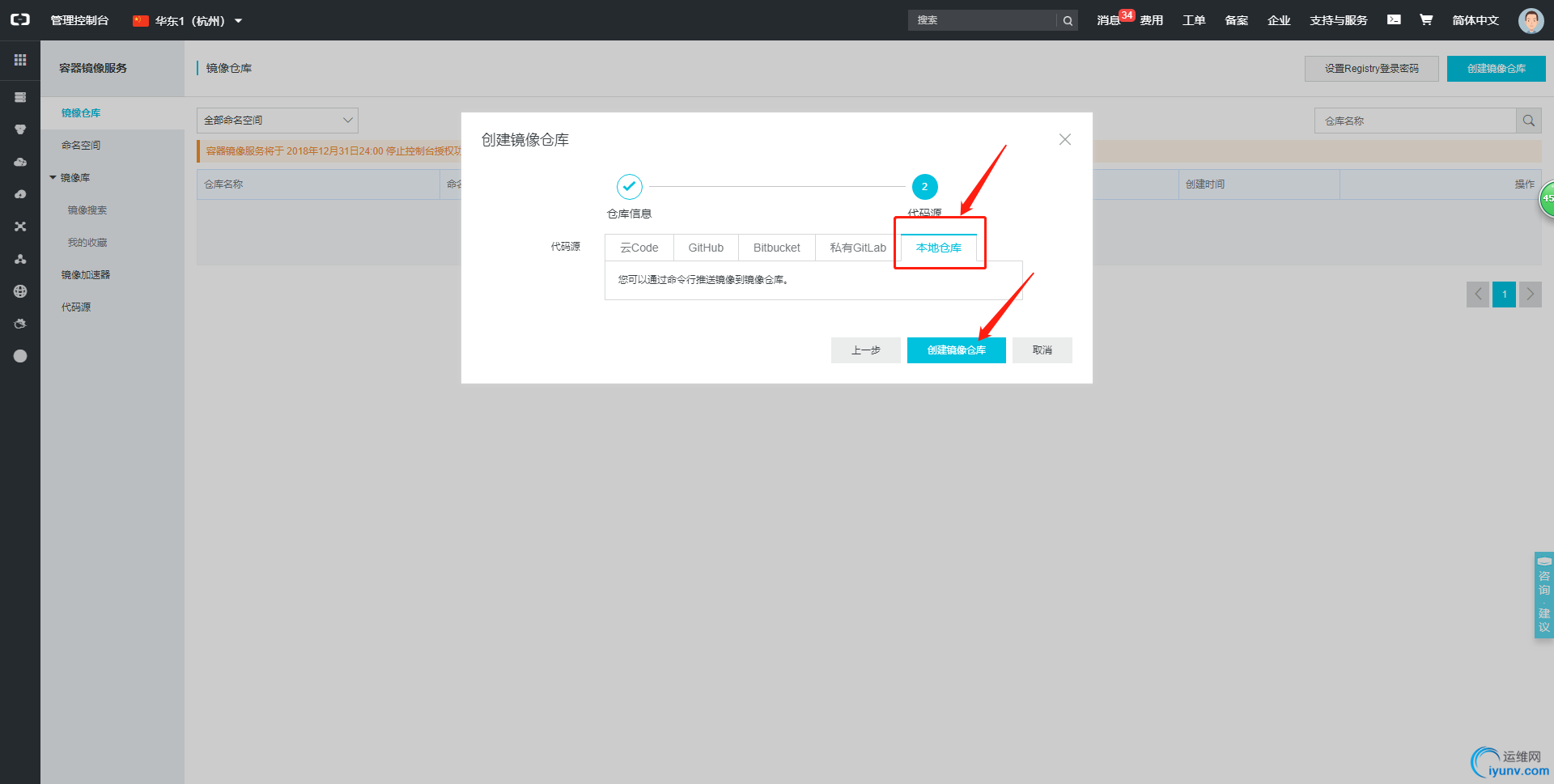This screenshot has width=1554, height=784.
Task: Click the solid circle icon in left rail
Action: [x=20, y=356]
